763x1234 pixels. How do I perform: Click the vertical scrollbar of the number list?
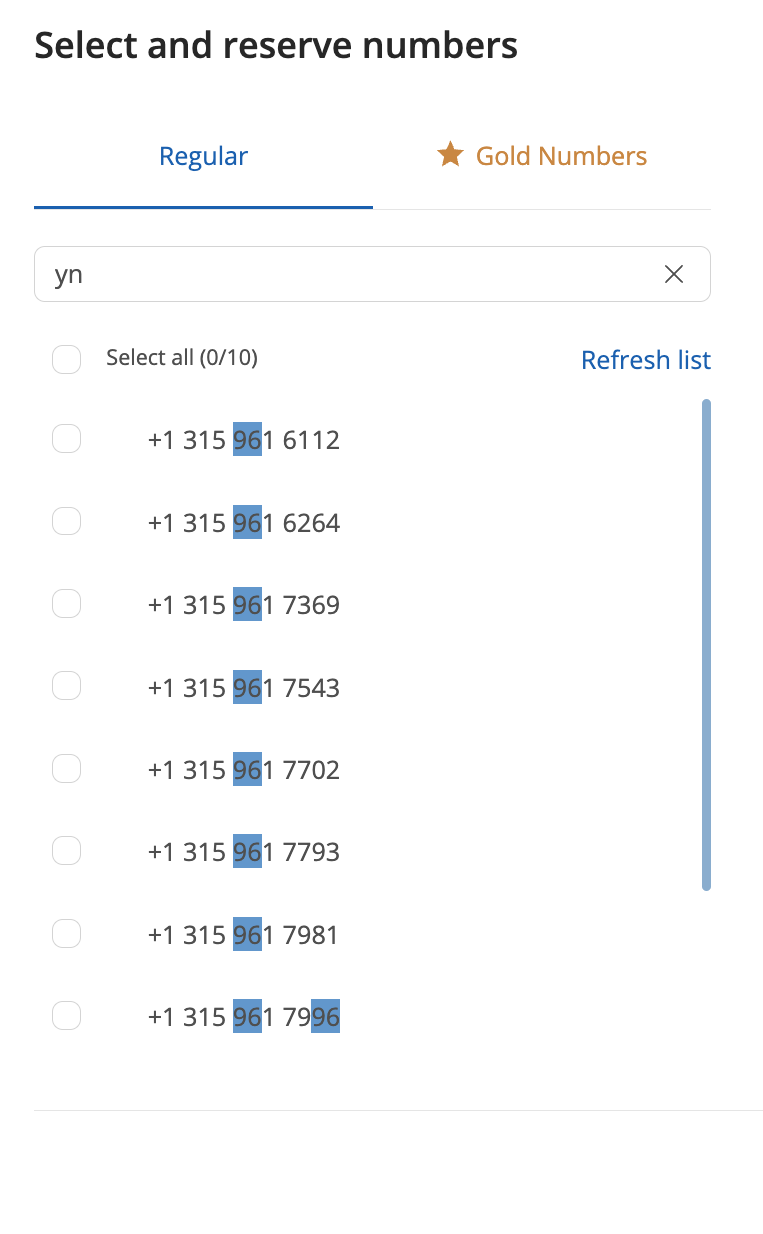(x=706, y=645)
